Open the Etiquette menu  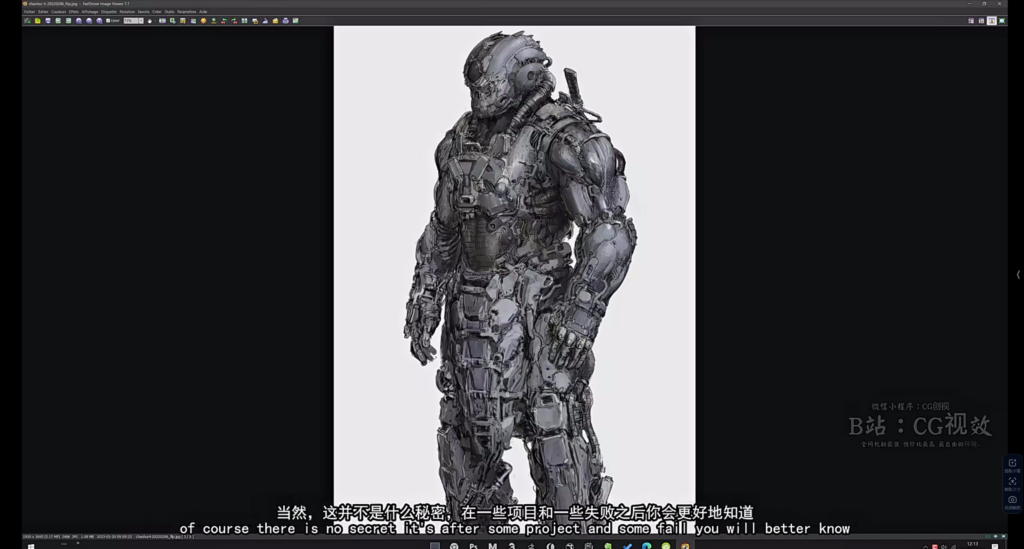pyautogui.click(x=109, y=12)
